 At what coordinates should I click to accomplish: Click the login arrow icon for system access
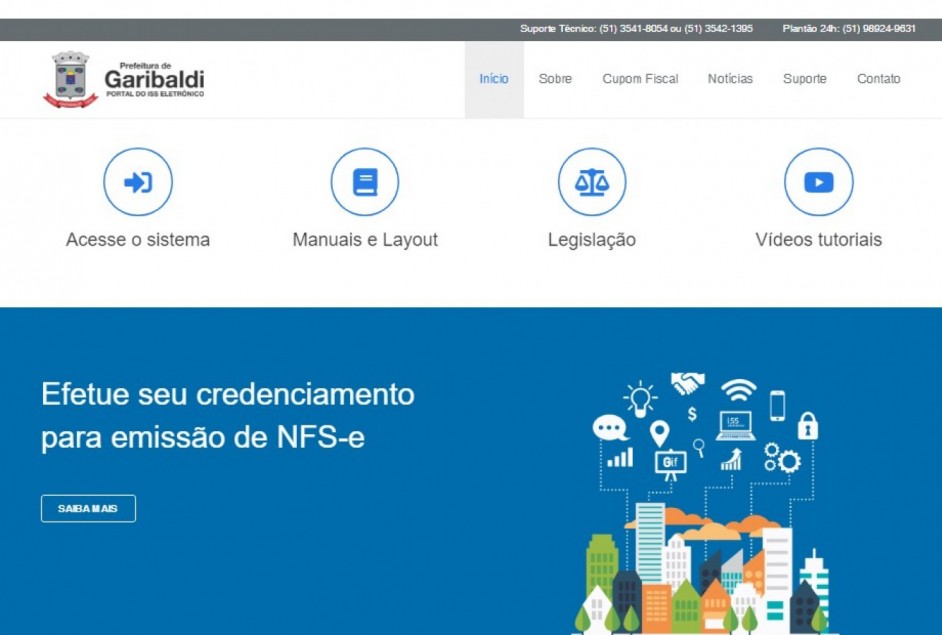(x=138, y=182)
